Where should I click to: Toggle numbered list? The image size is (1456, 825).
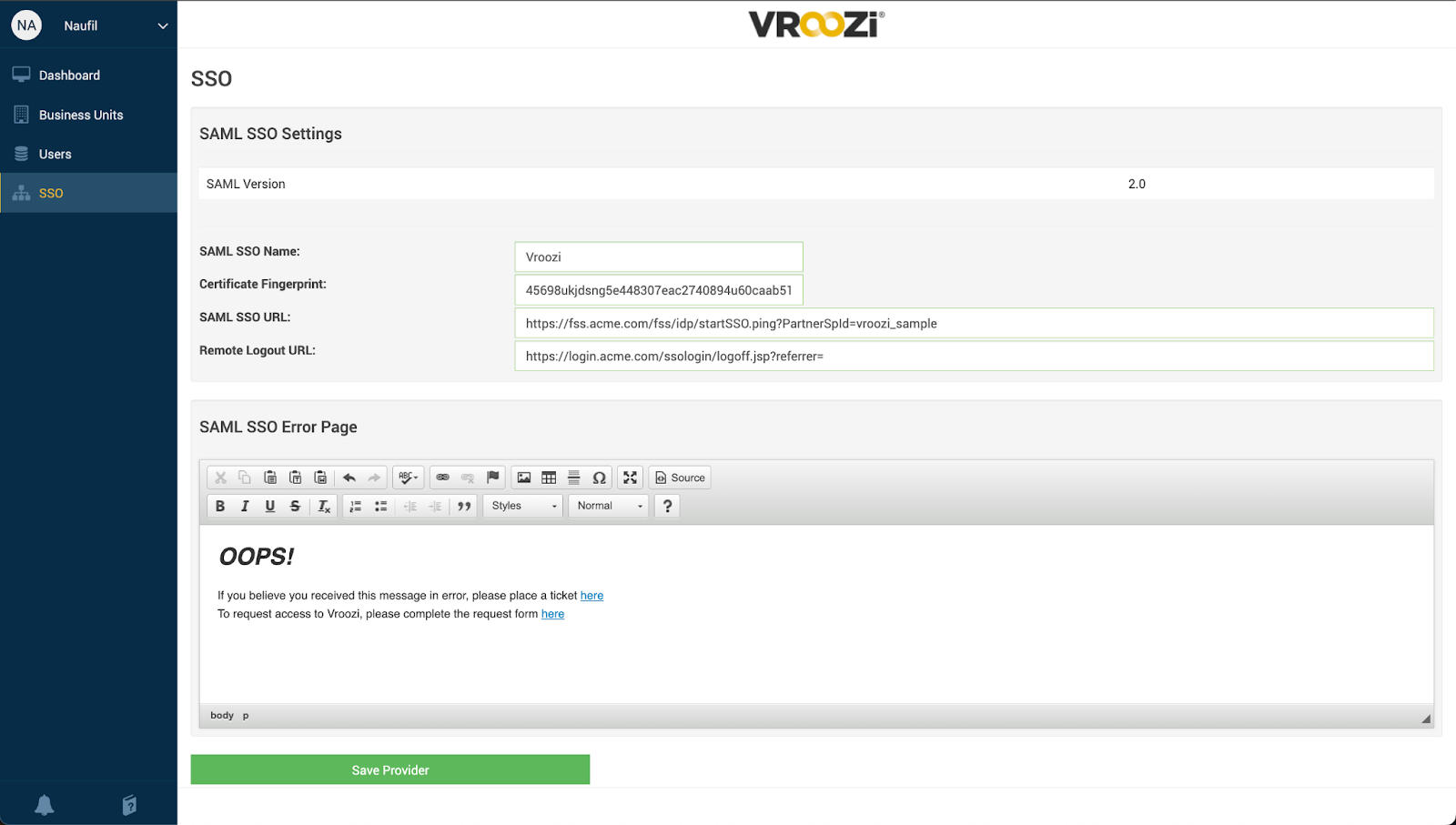click(356, 507)
